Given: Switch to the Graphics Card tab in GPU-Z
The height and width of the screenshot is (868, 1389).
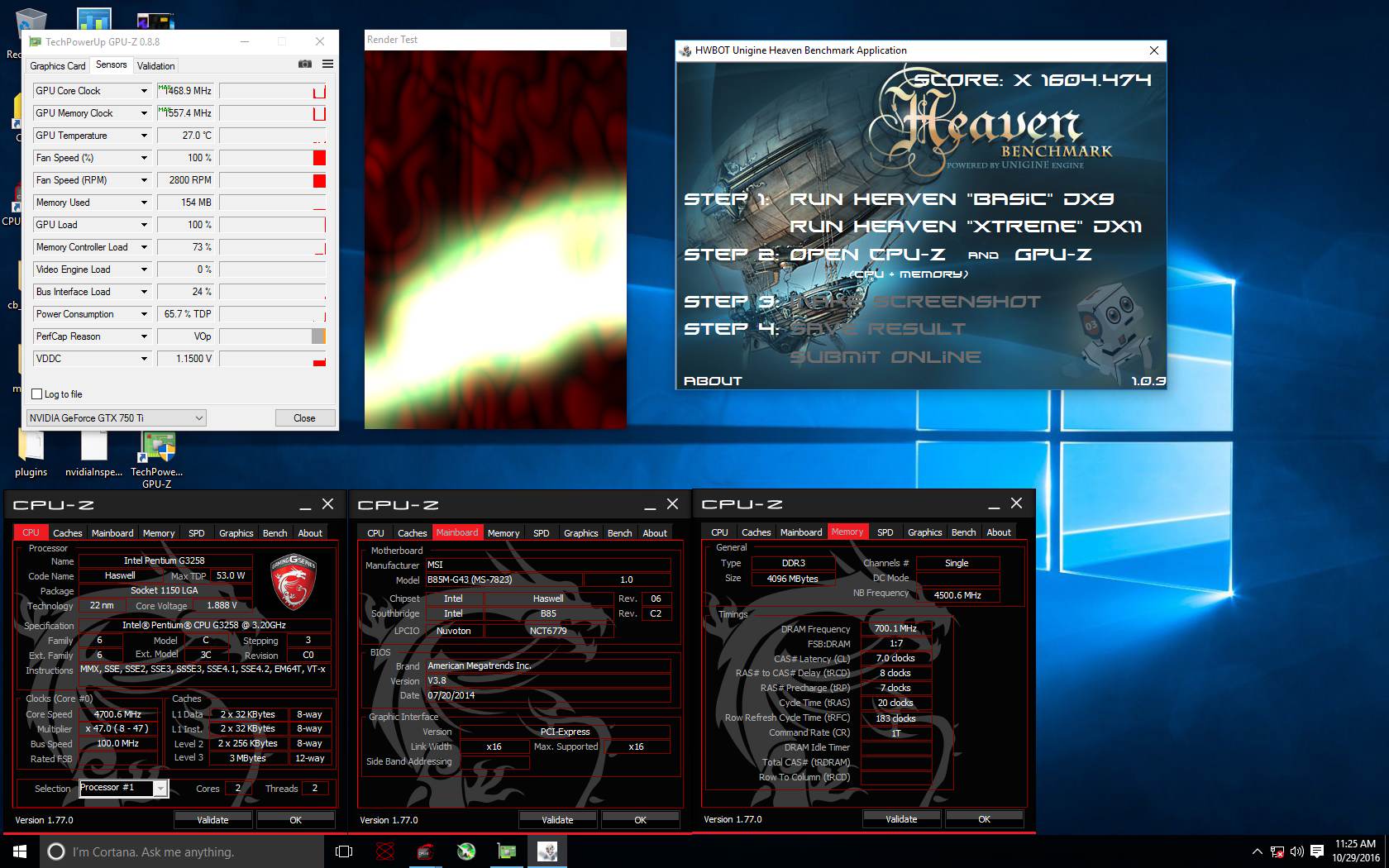Looking at the screenshot, I should tap(57, 65).
